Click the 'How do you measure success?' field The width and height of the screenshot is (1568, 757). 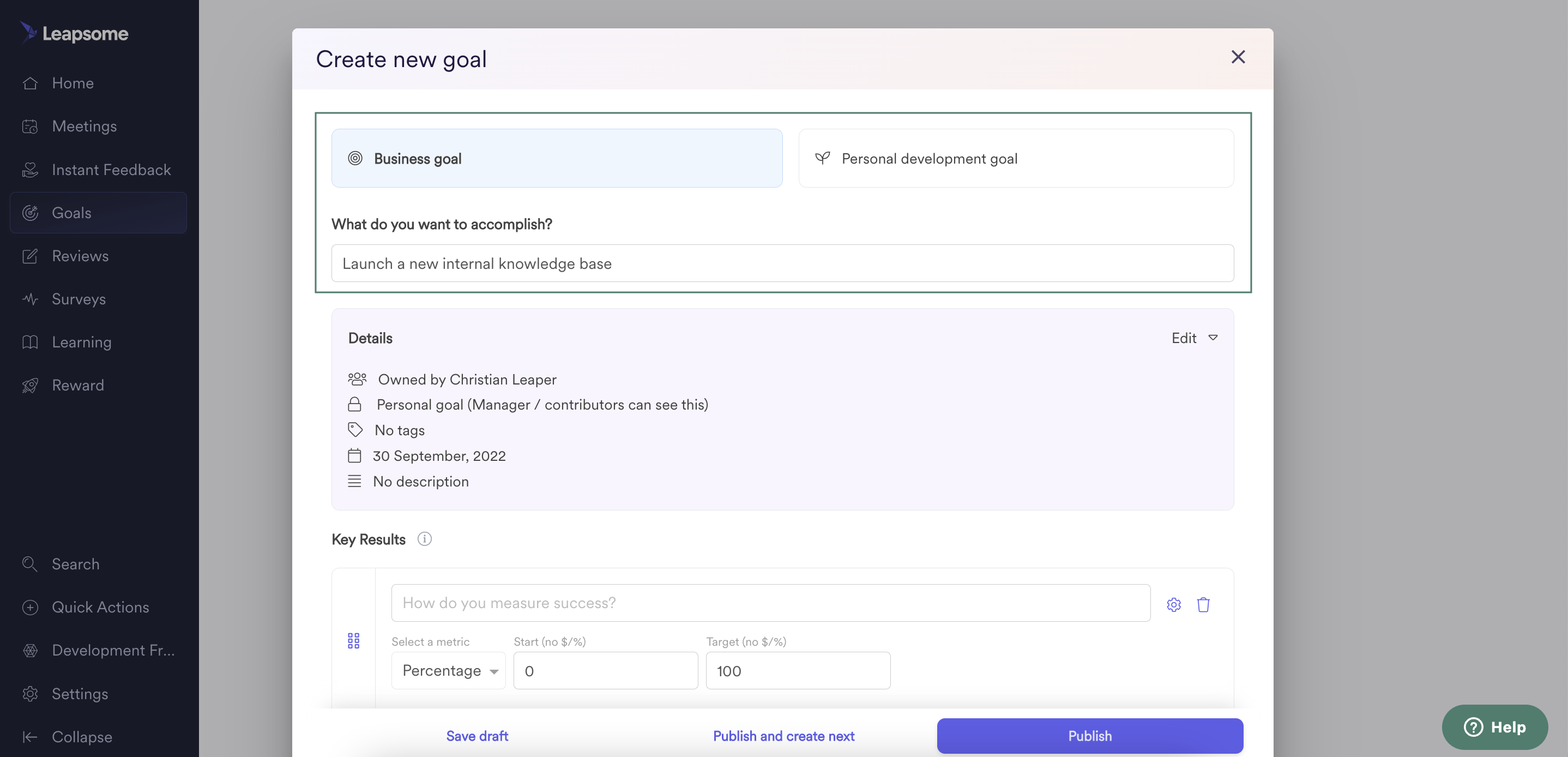click(770, 603)
